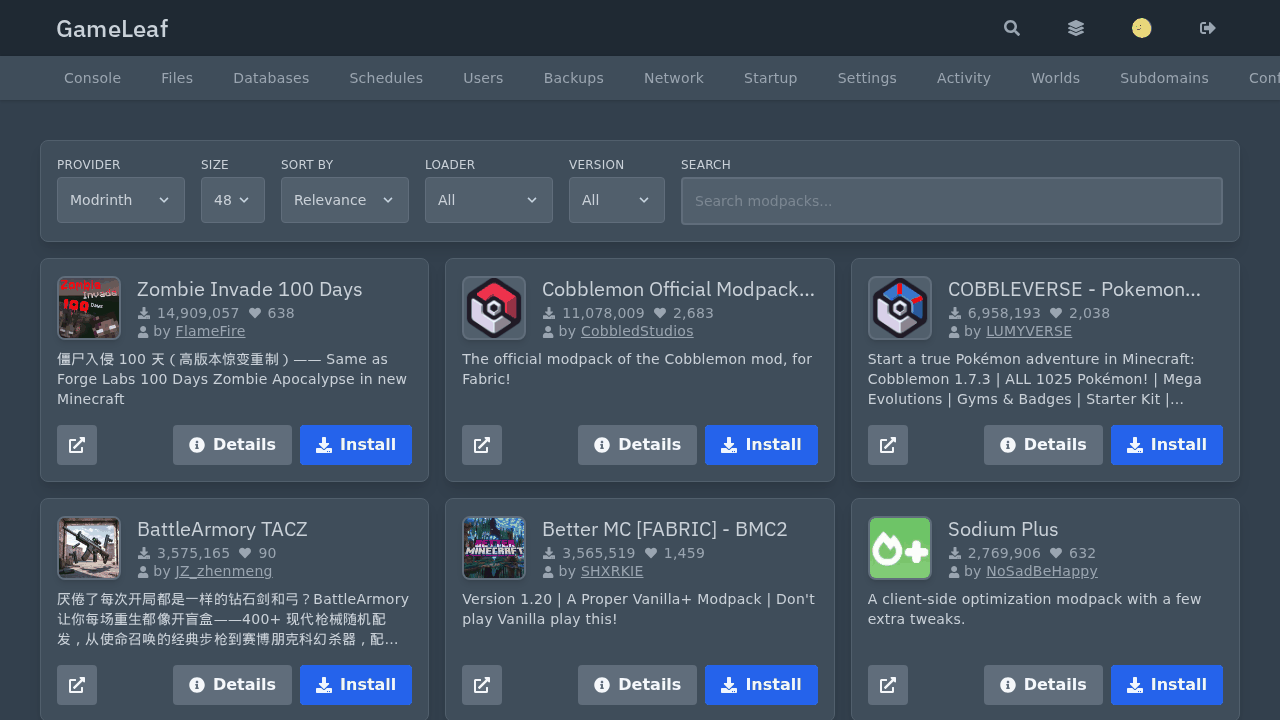Click the Sodium Plus green logo
The image size is (1280, 720).
point(900,548)
